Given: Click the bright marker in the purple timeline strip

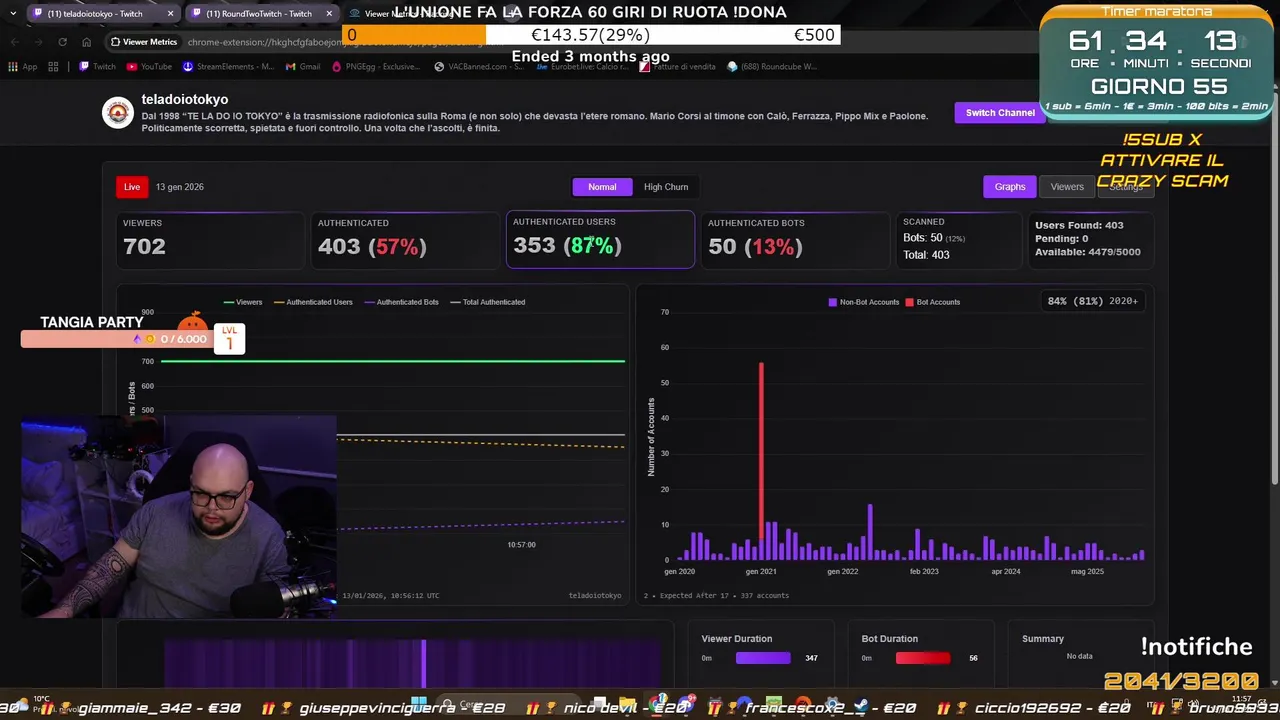Looking at the screenshot, I should [x=424, y=663].
